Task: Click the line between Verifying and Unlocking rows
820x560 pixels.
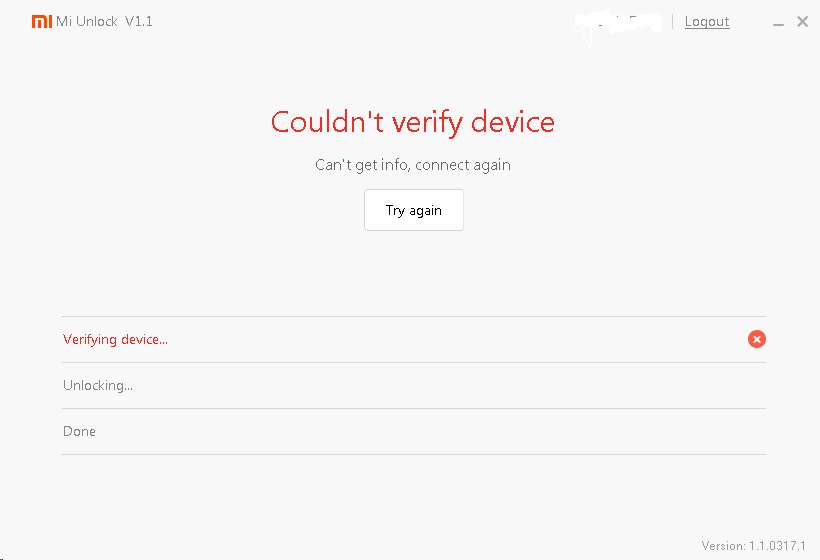Action: [x=413, y=362]
